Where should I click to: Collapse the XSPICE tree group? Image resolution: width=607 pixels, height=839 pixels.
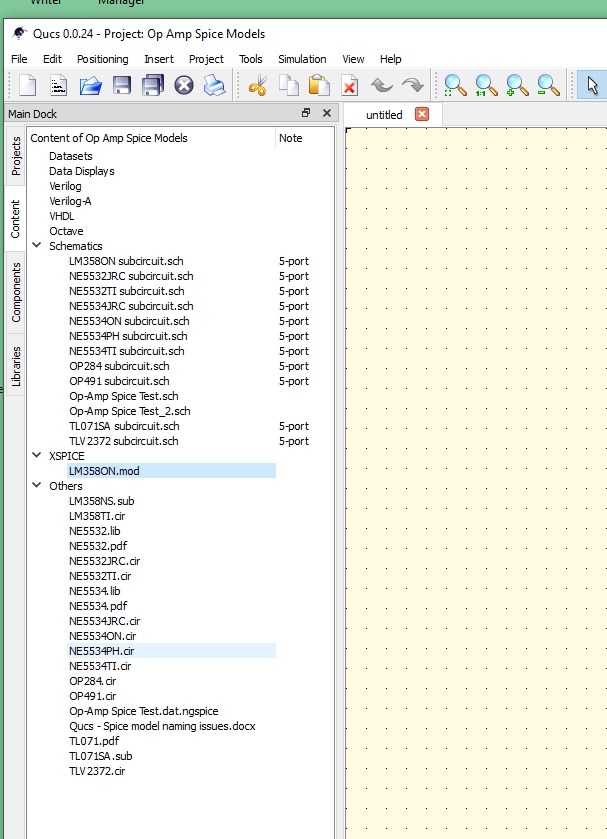(x=37, y=455)
